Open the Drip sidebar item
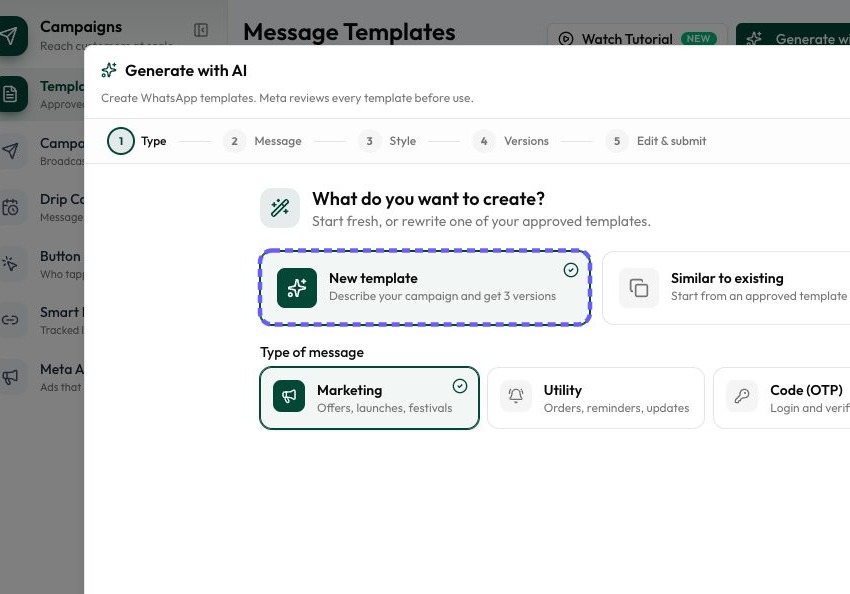Screen dimensions: 850x594 tap(42, 208)
